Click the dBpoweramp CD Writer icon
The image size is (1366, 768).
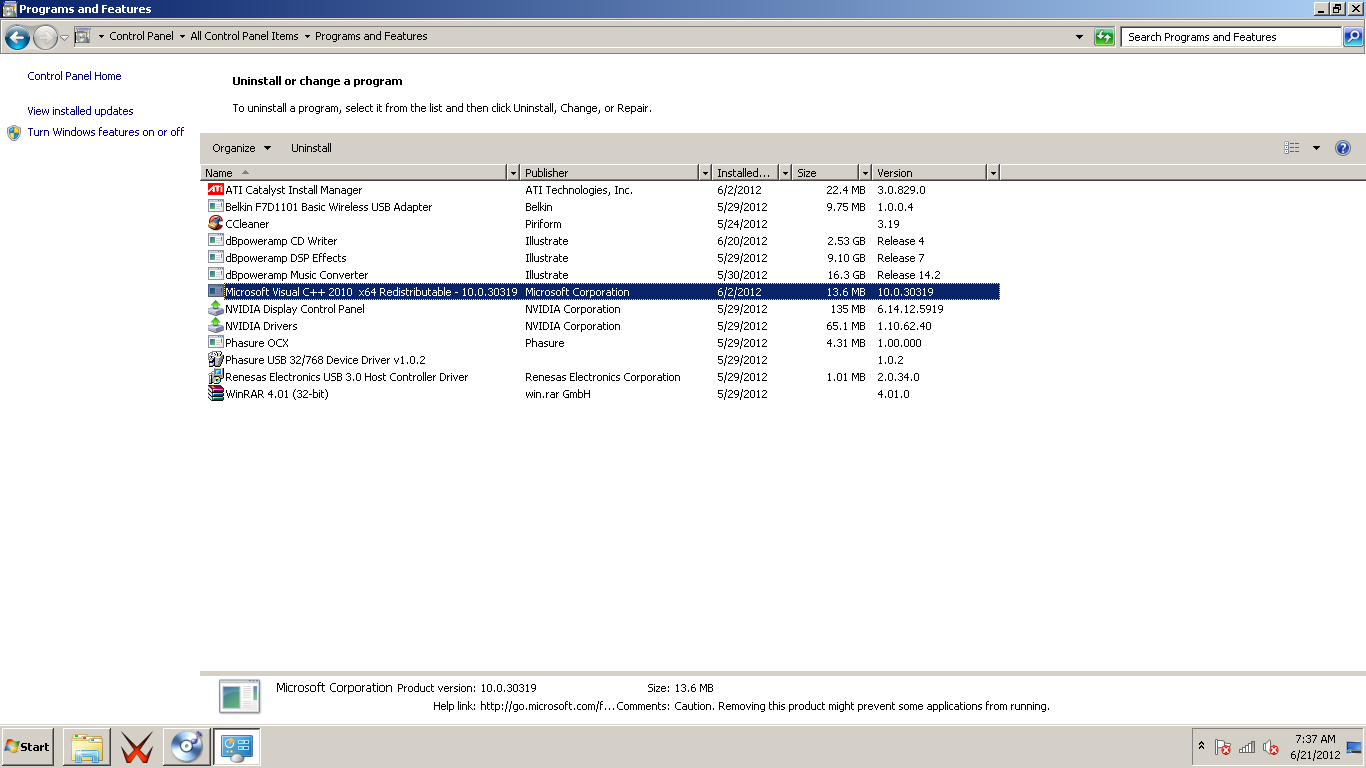[x=215, y=241]
